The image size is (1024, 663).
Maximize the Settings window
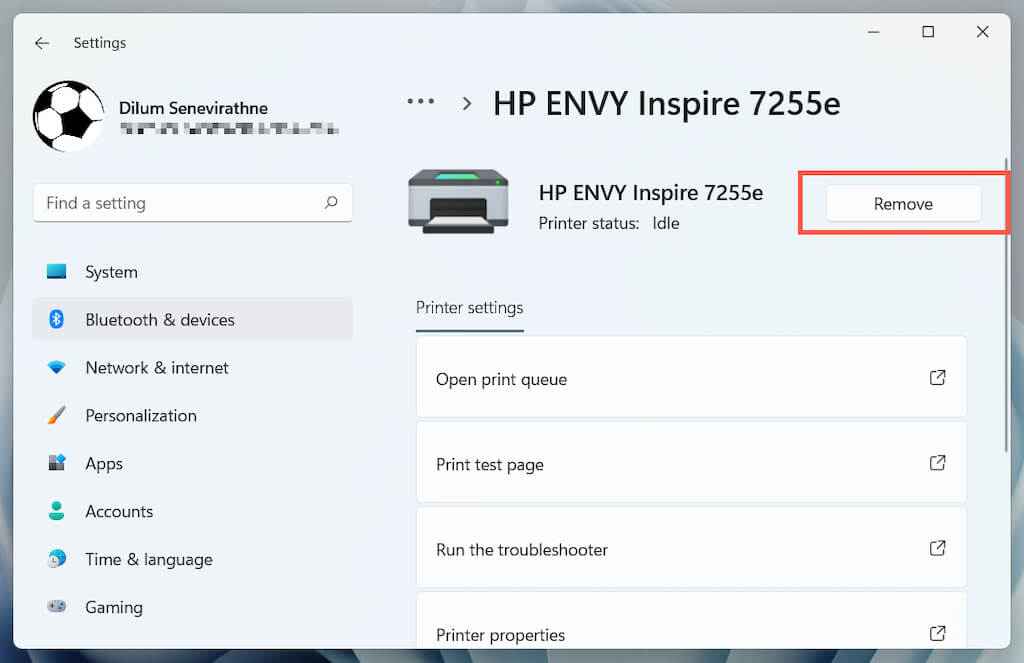[x=928, y=31]
